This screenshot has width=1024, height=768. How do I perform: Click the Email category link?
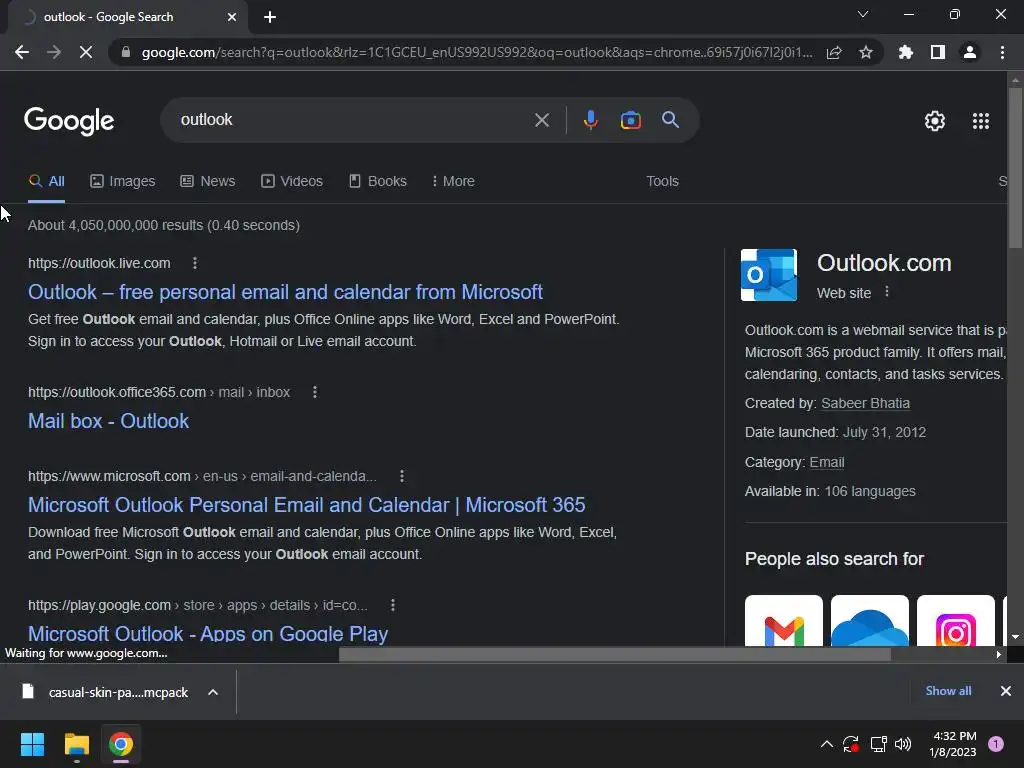pyautogui.click(x=827, y=462)
